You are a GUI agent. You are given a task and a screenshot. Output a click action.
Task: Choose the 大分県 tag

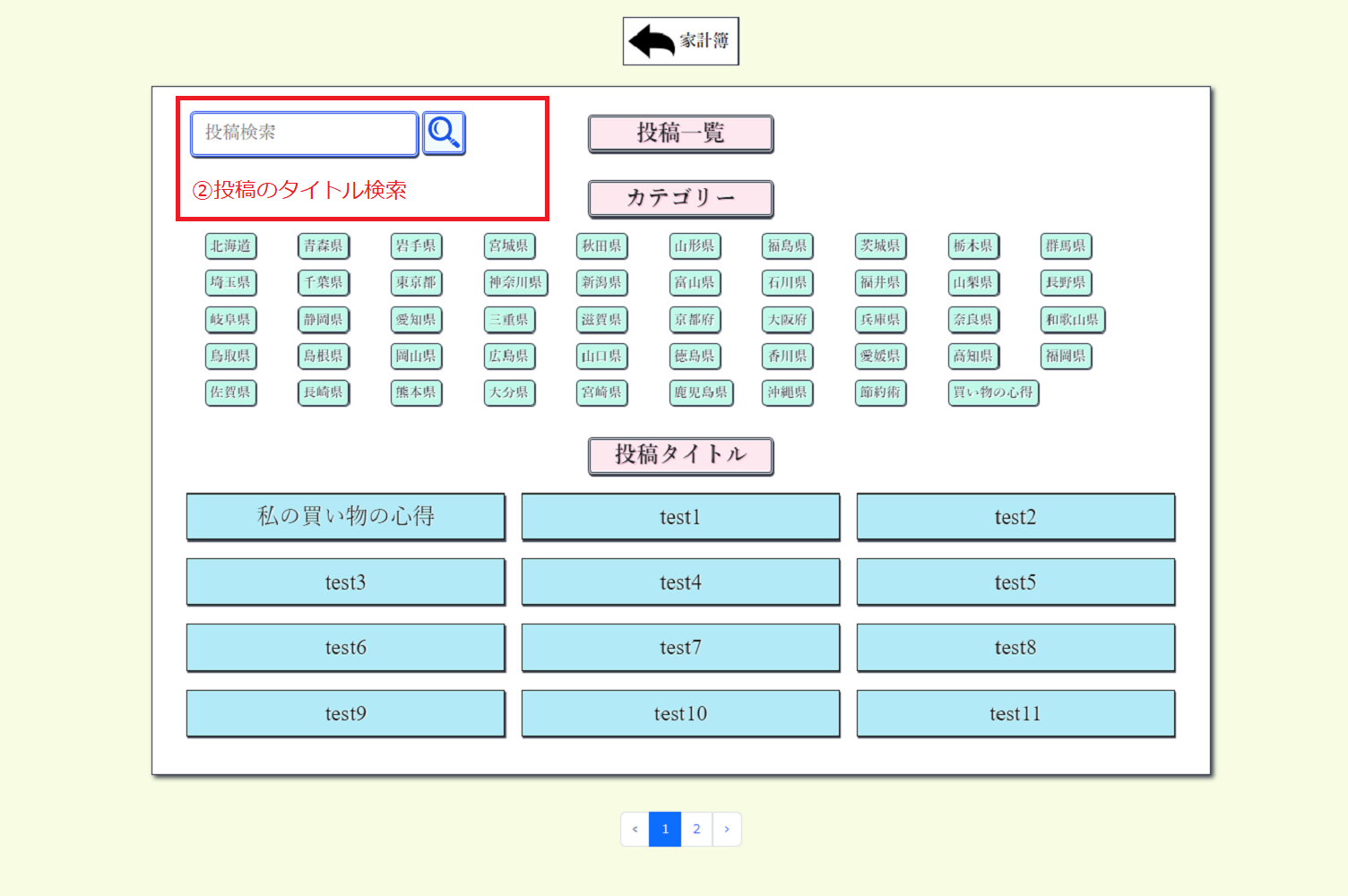[x=509, y=393]
